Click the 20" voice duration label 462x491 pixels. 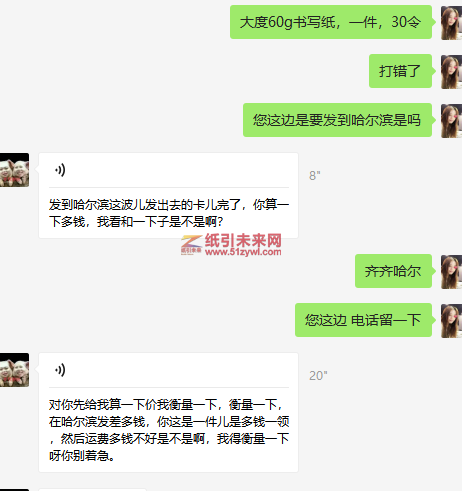[318, 376]
